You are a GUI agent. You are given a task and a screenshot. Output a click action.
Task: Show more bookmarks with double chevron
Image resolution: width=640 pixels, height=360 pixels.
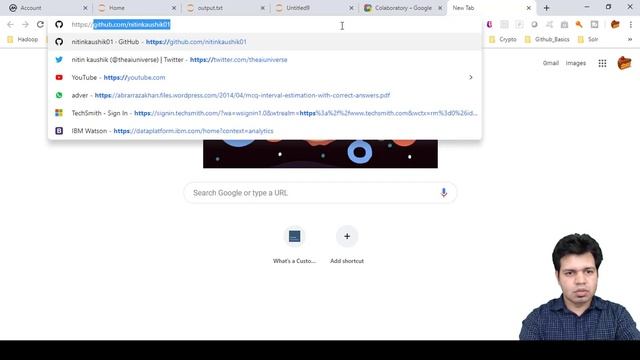click(x=630, y=39)
